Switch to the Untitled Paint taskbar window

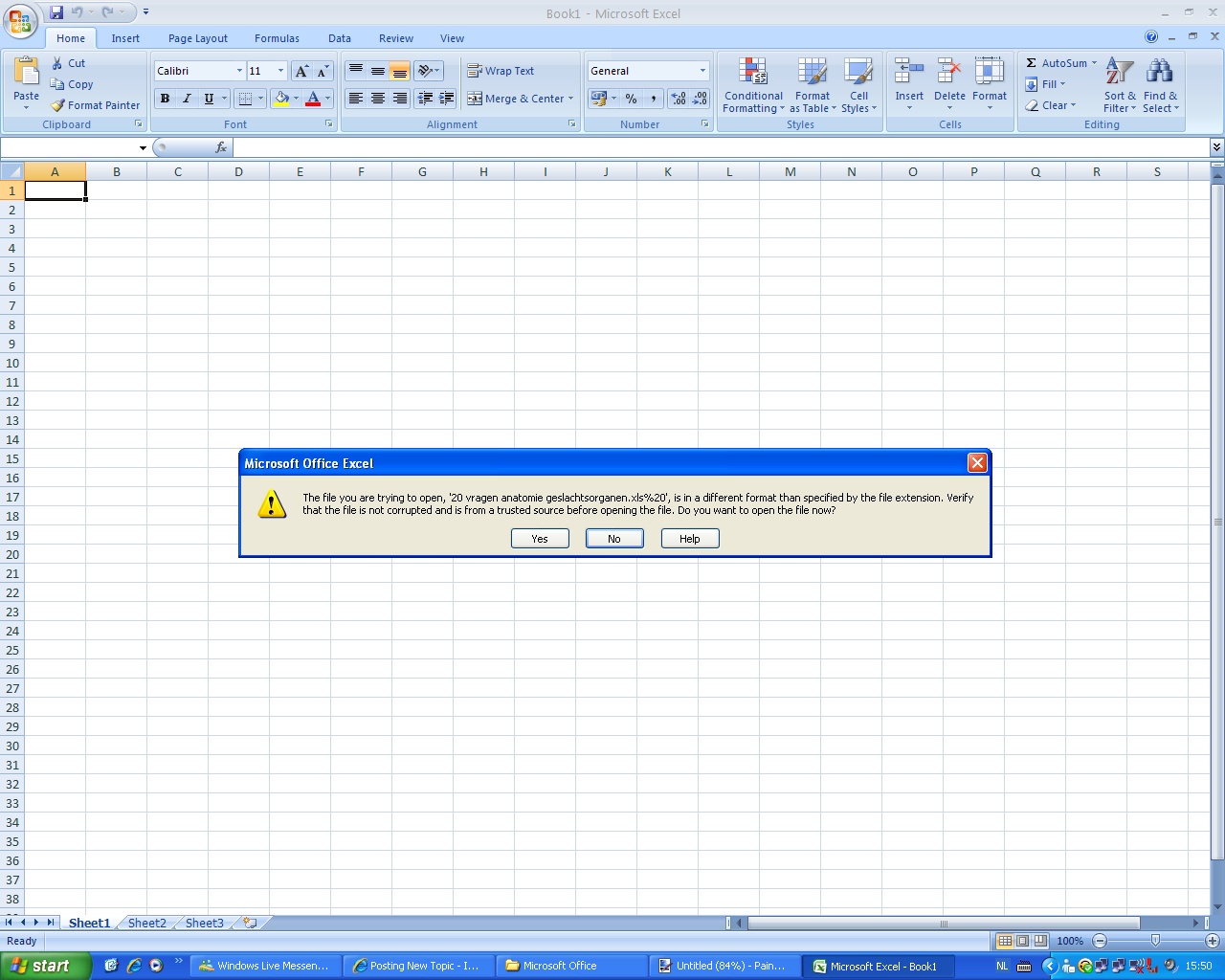tap(724, 966)
